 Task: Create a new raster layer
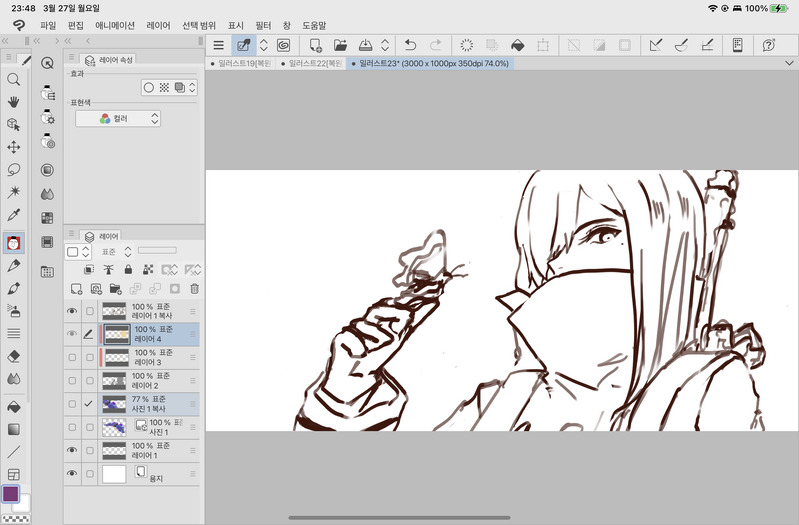[x=74, y=289]
